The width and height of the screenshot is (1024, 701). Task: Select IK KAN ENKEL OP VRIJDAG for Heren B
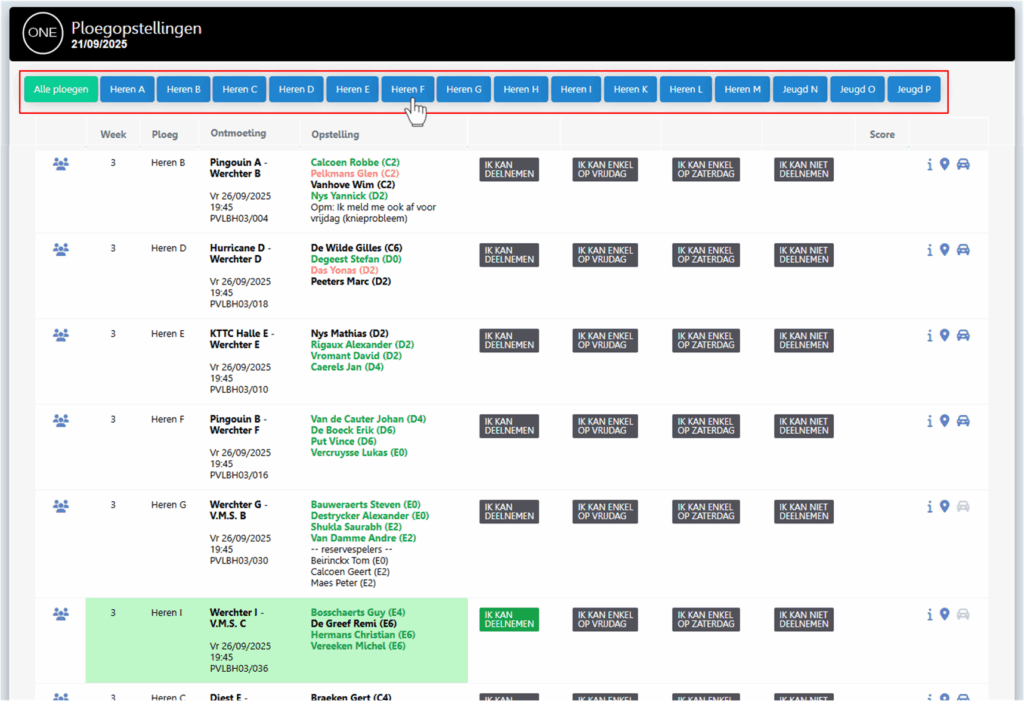tap(605, 170)
